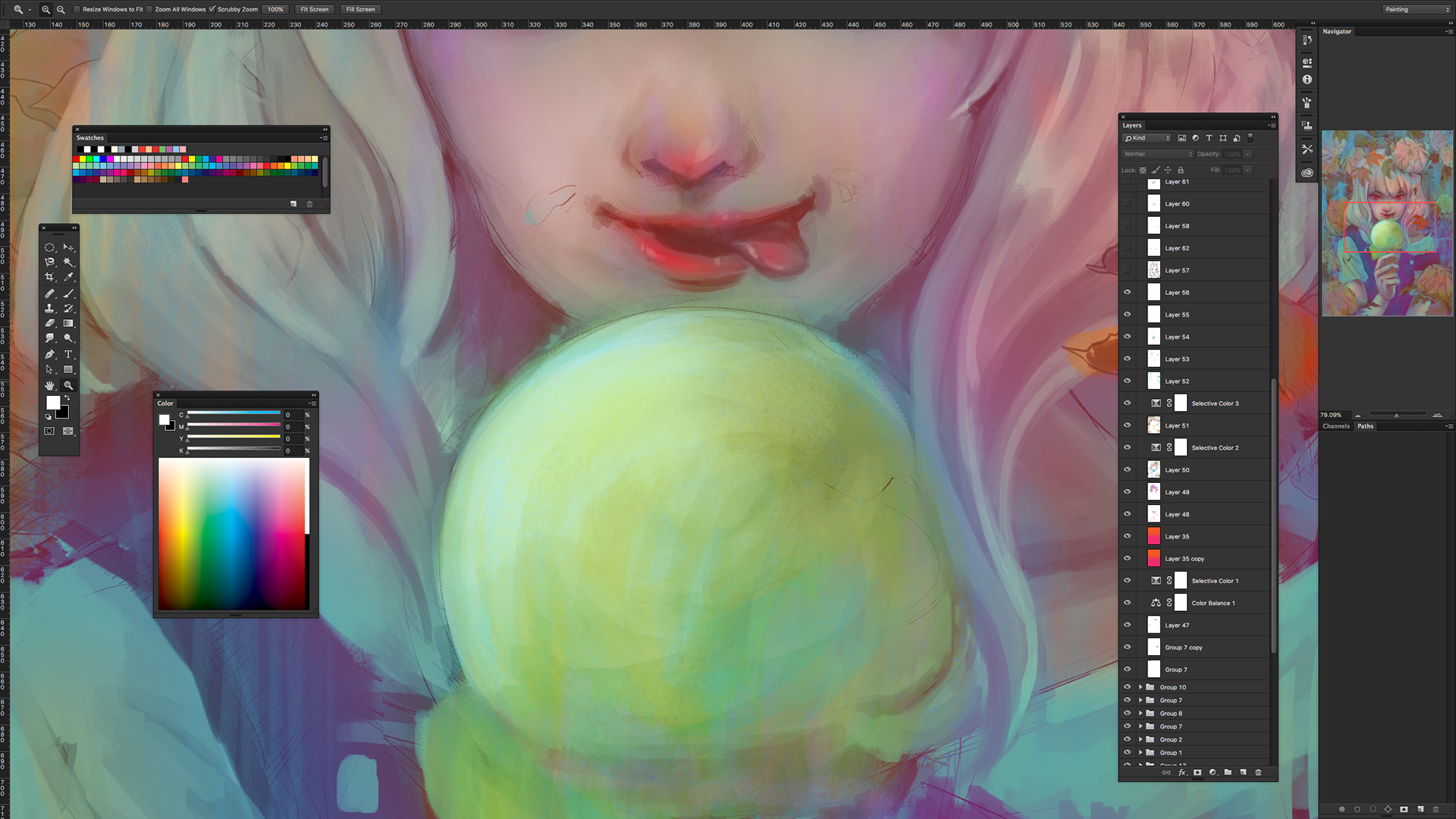
Task: Enable the Resize Windows to Fit checkbox
Action: point(77,9)
